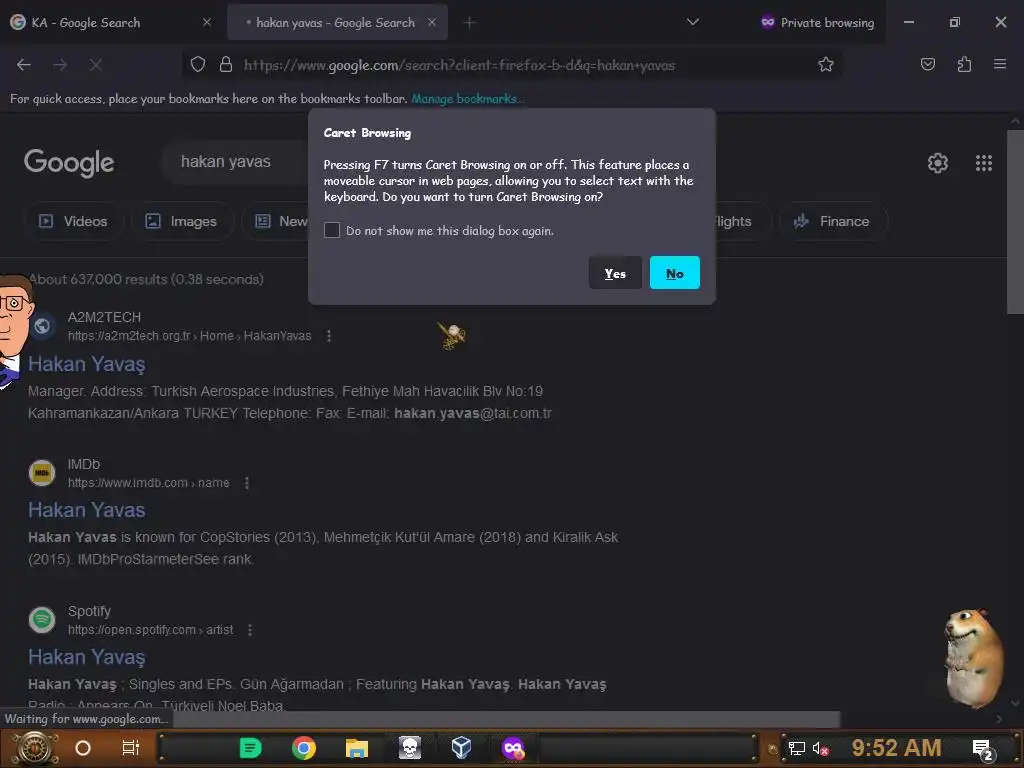Open the tracking protection shield icon
Viewport: 1024px width, 768px height.
click(198, 64)
